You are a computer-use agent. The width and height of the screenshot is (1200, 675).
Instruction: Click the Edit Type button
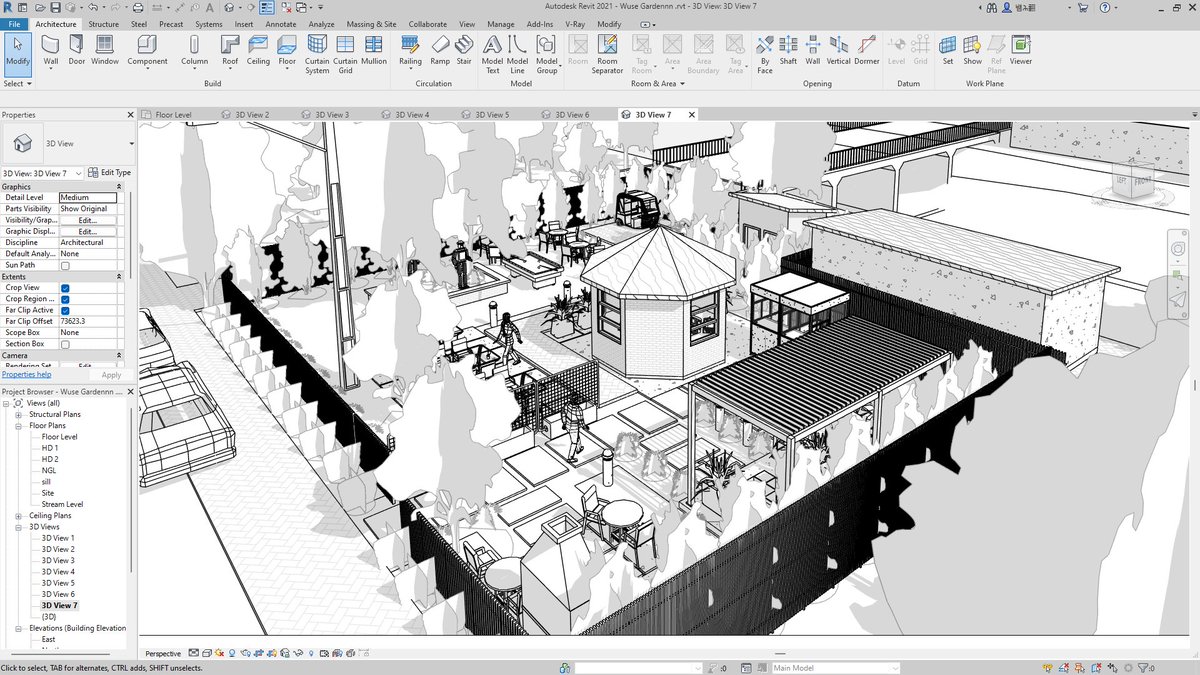tap(110, 173)
